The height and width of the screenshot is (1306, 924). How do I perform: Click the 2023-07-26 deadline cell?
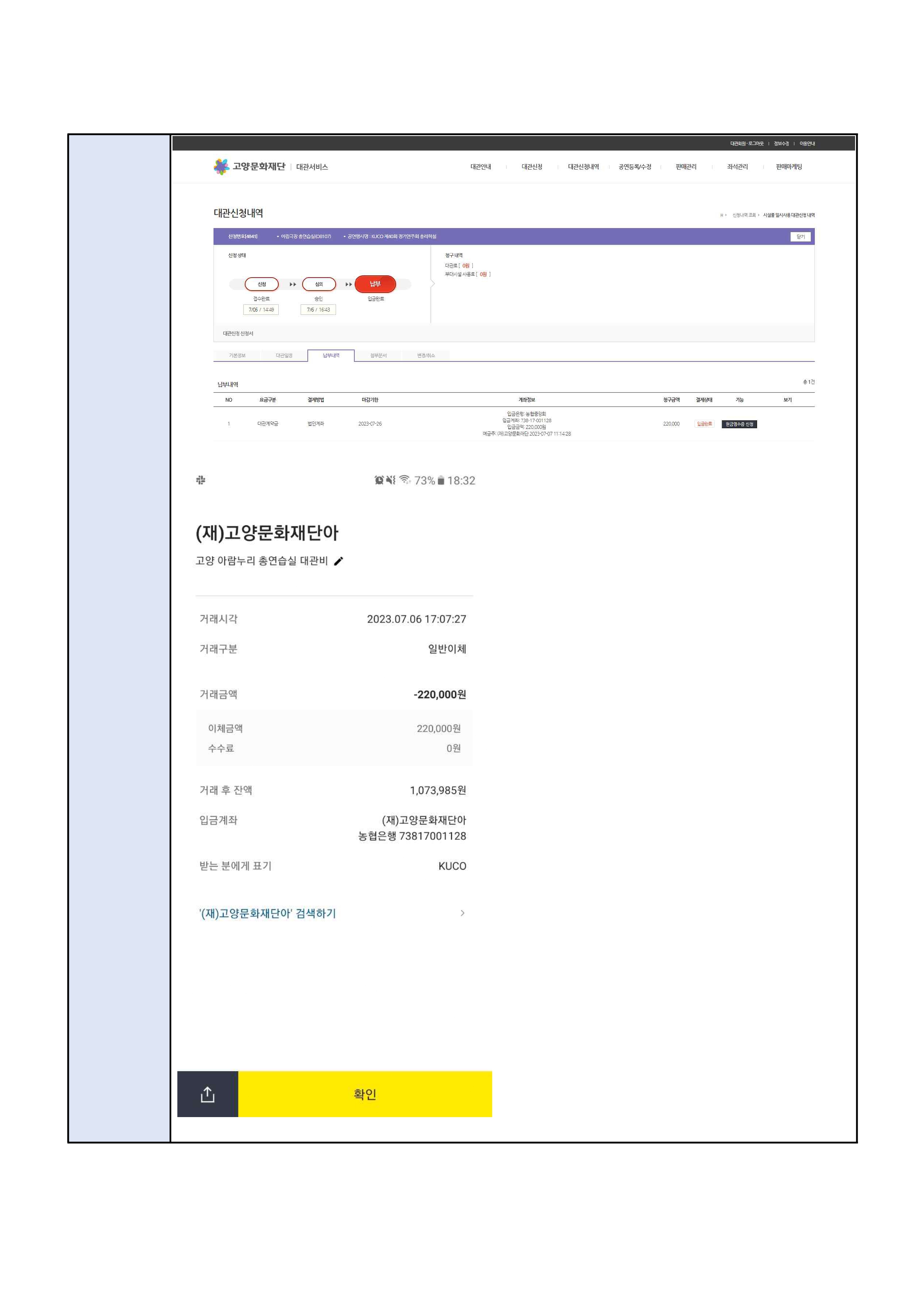tap(370, 424)
